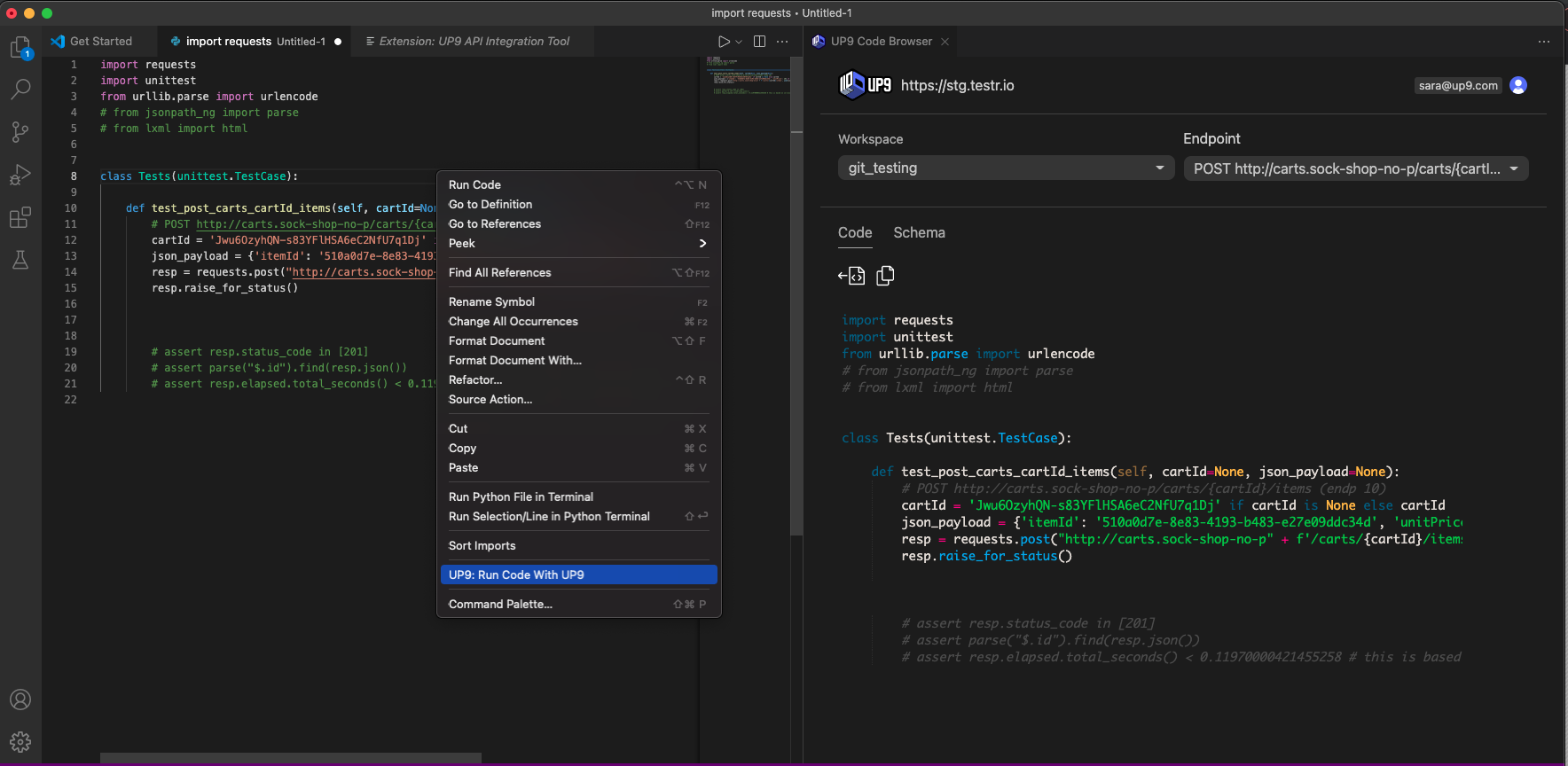Screen dimensions: 1568x766
Task: Open the Search view in activity bar
Action: 20,89
